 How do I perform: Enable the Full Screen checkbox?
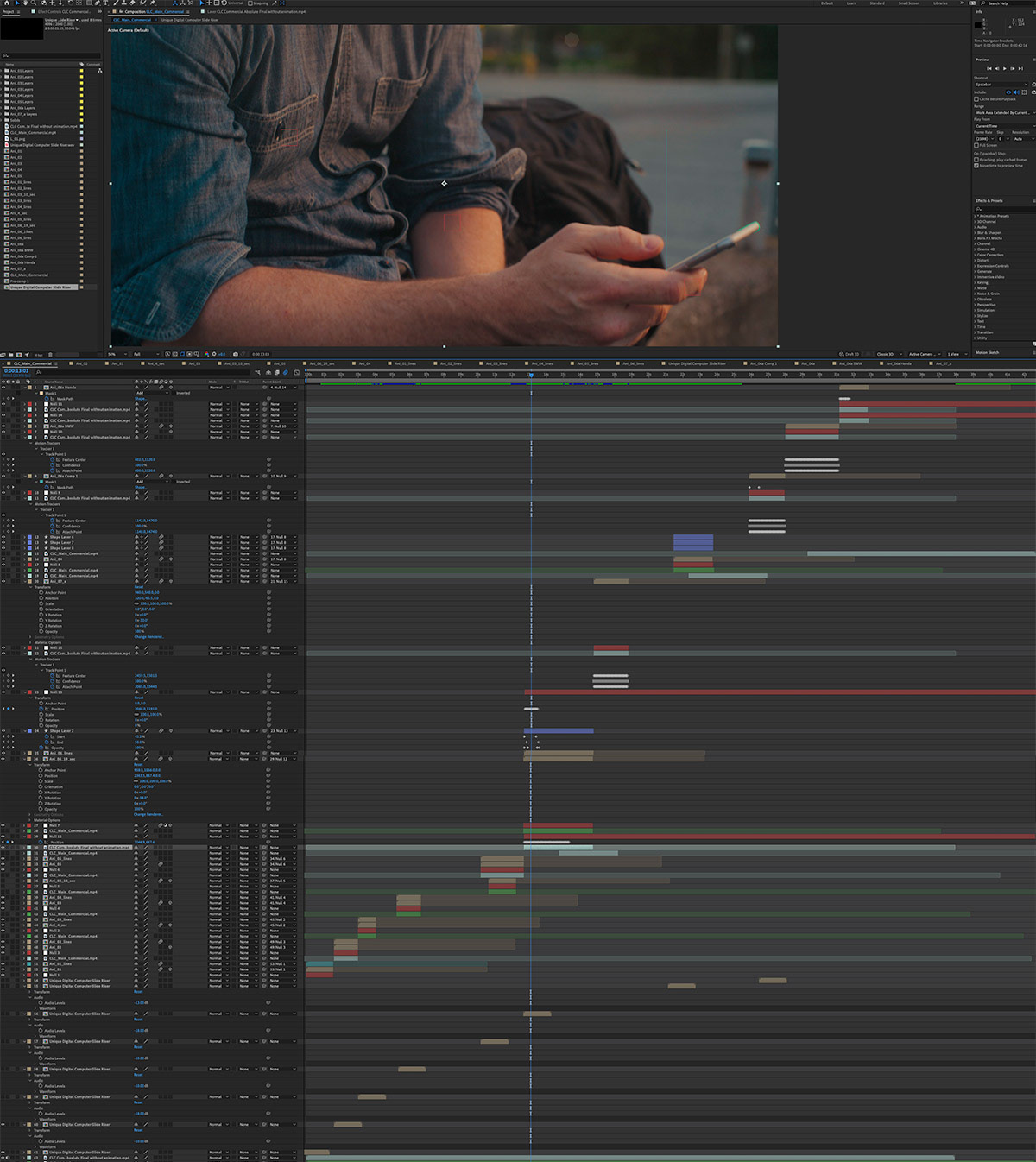976,145
